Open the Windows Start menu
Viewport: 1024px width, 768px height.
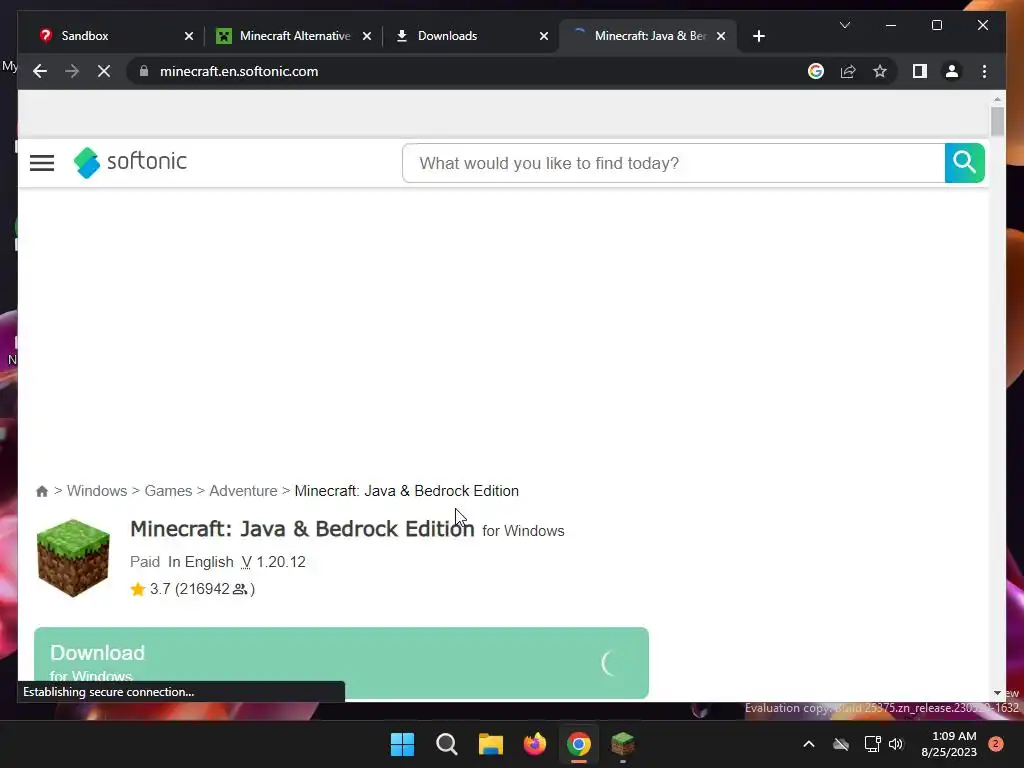[402, 744]
